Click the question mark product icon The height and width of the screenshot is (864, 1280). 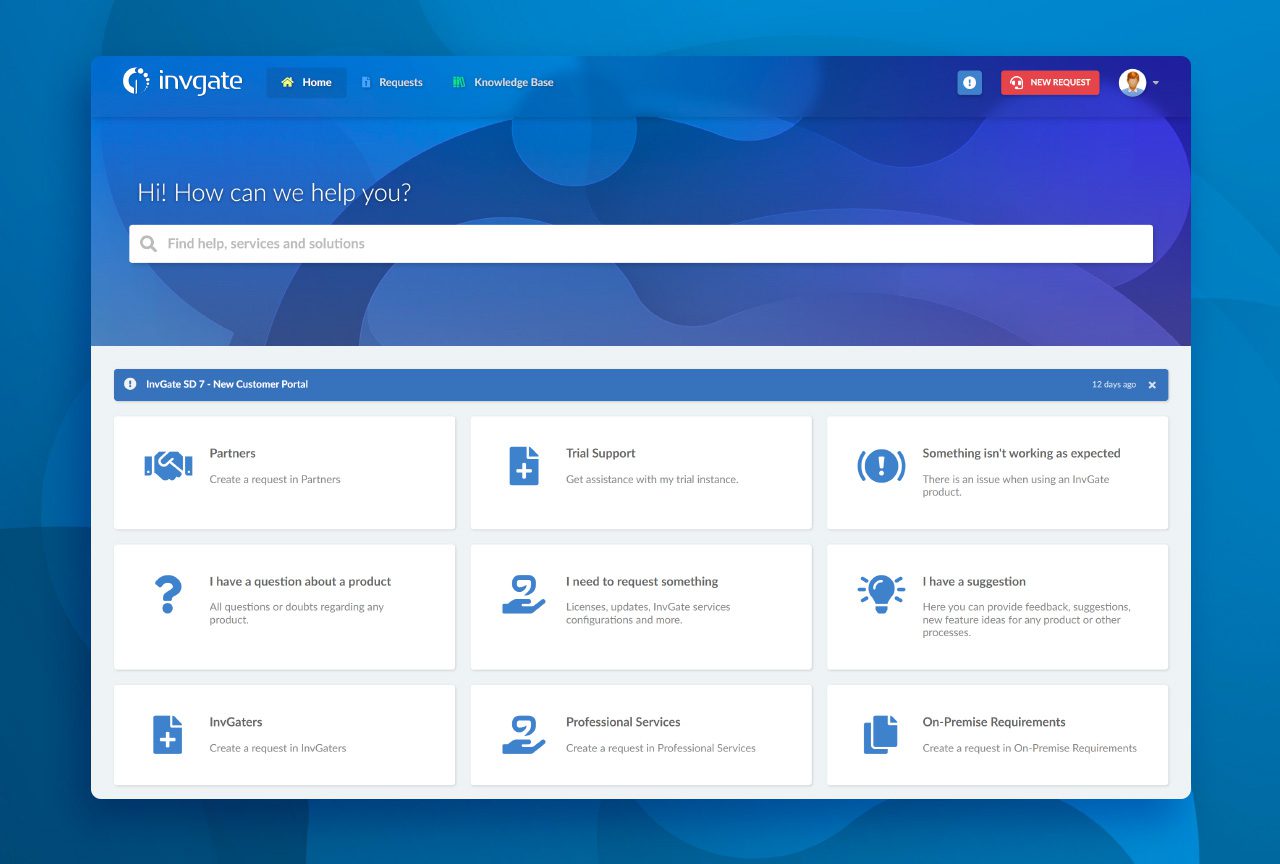(x=168, y=594)
